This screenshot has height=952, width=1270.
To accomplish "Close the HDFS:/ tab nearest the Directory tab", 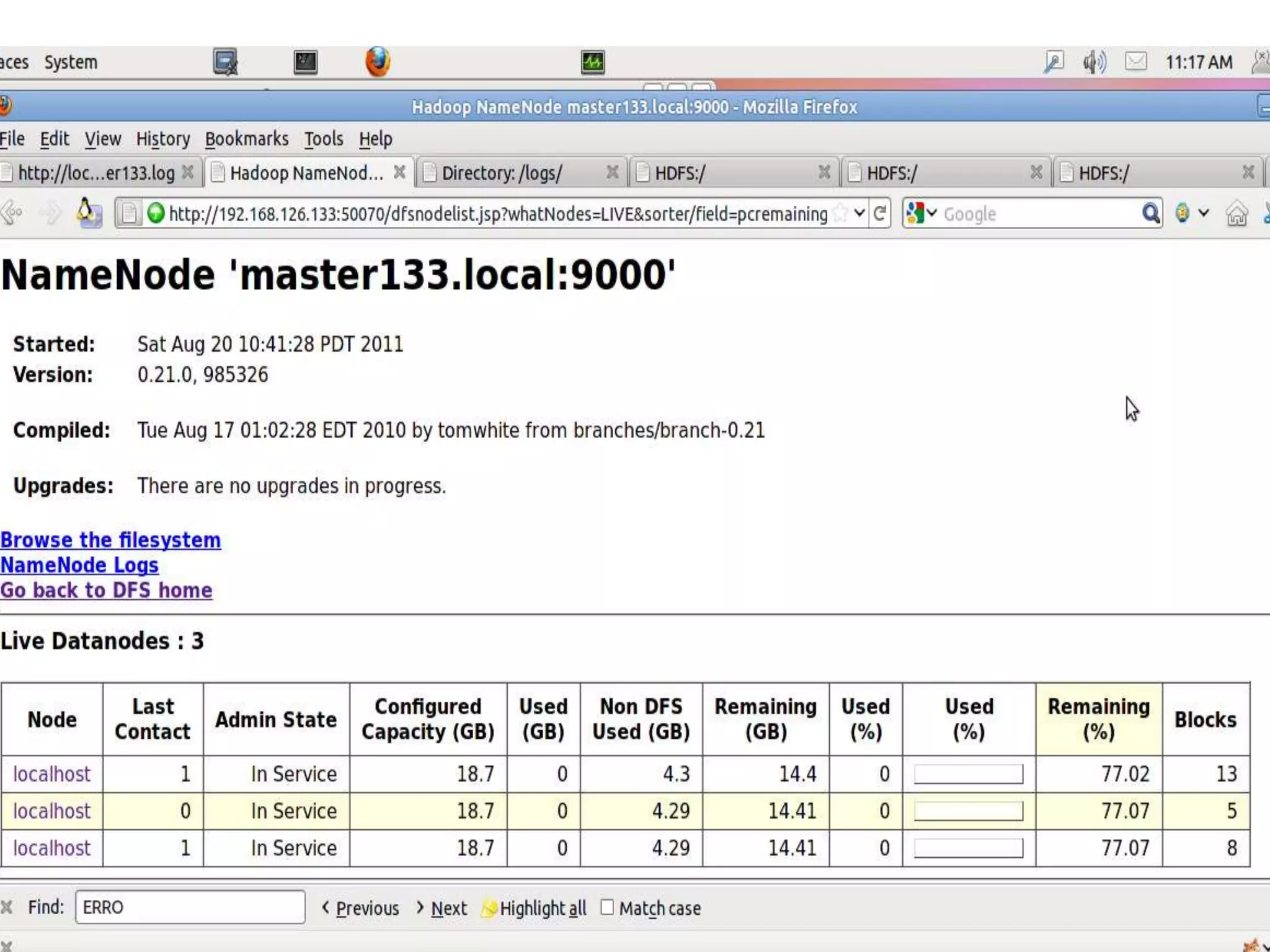I will coord(824,172).
